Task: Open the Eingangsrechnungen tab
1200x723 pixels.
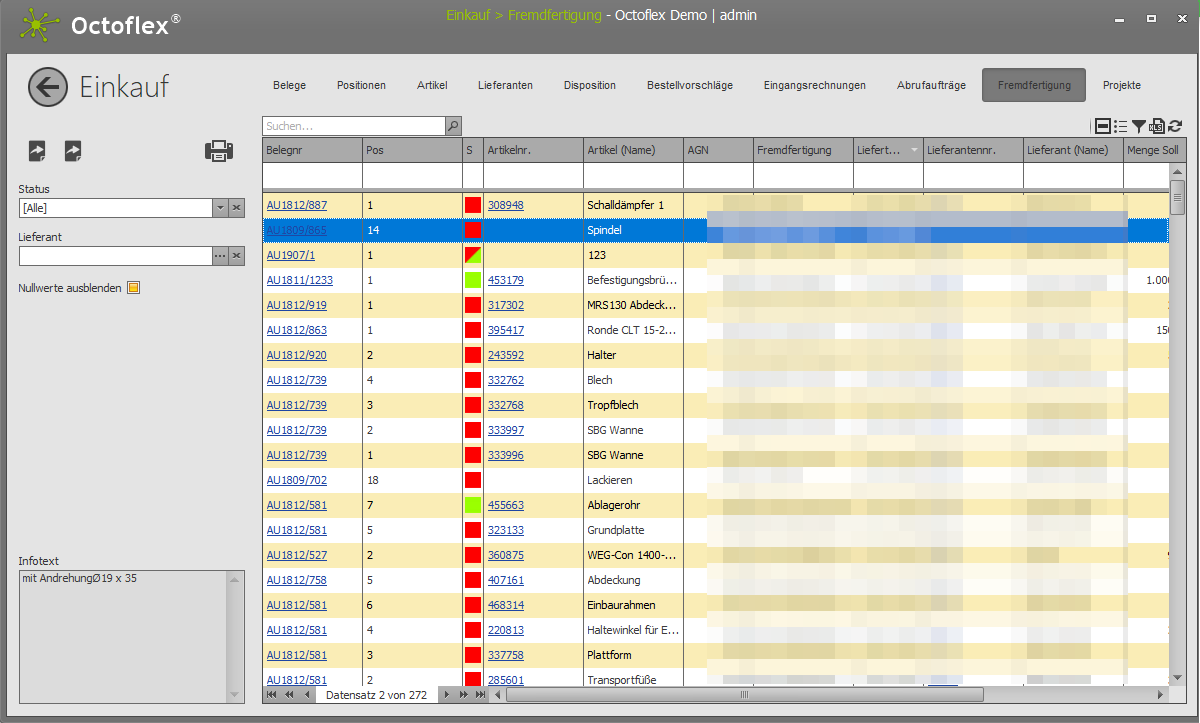Action: point(814,86)
